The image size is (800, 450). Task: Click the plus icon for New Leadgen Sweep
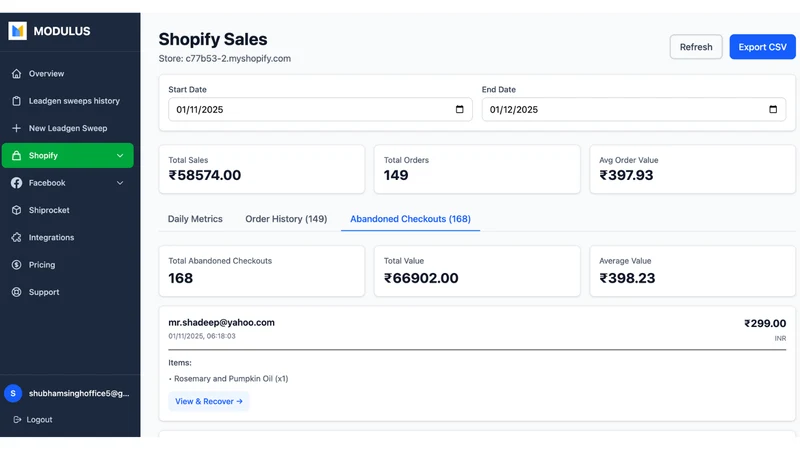click(x=16, y=128)
